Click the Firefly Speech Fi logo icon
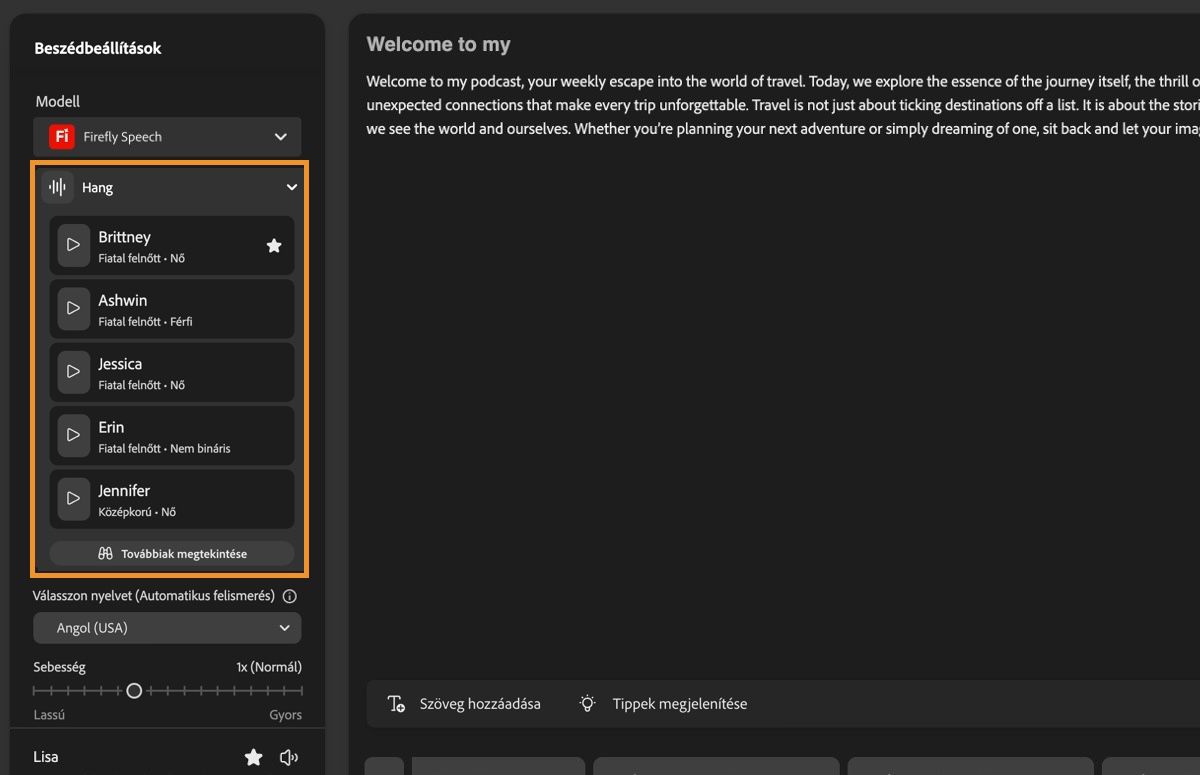The image size is (1200, 775). click(x=62, y=136)
